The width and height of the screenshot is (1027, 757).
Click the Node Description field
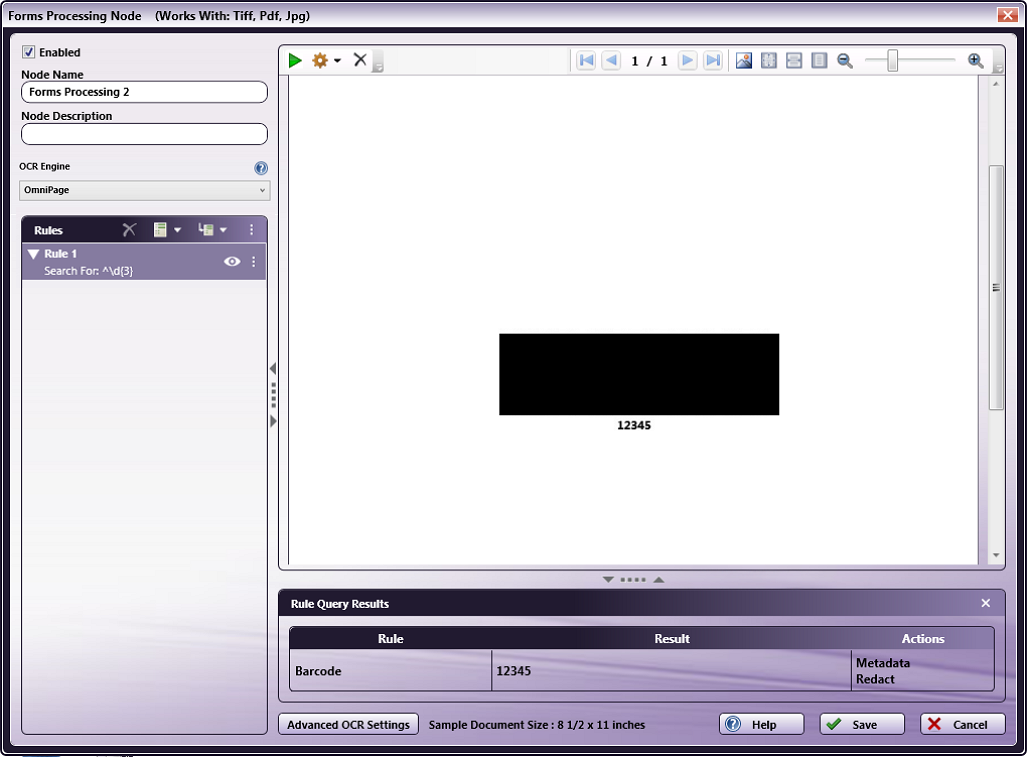pyautogui.click(x=144, y=134)
